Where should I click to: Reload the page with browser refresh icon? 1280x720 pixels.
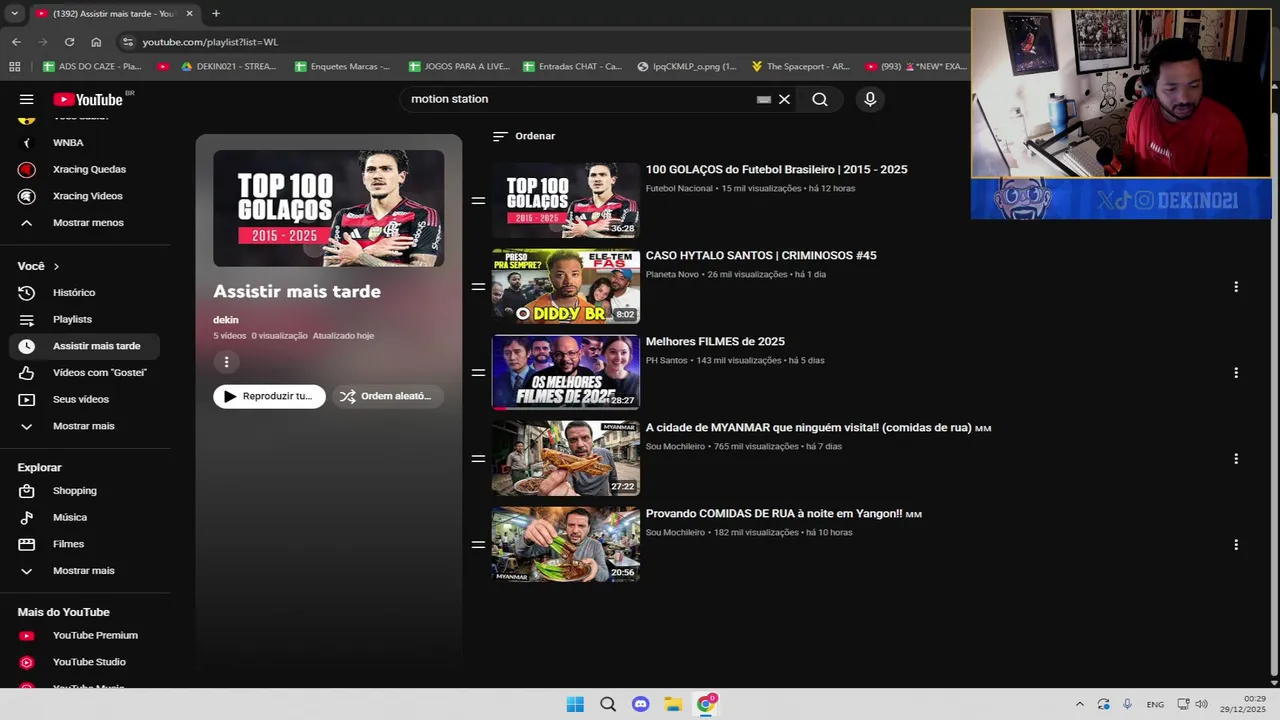(69, 42)
